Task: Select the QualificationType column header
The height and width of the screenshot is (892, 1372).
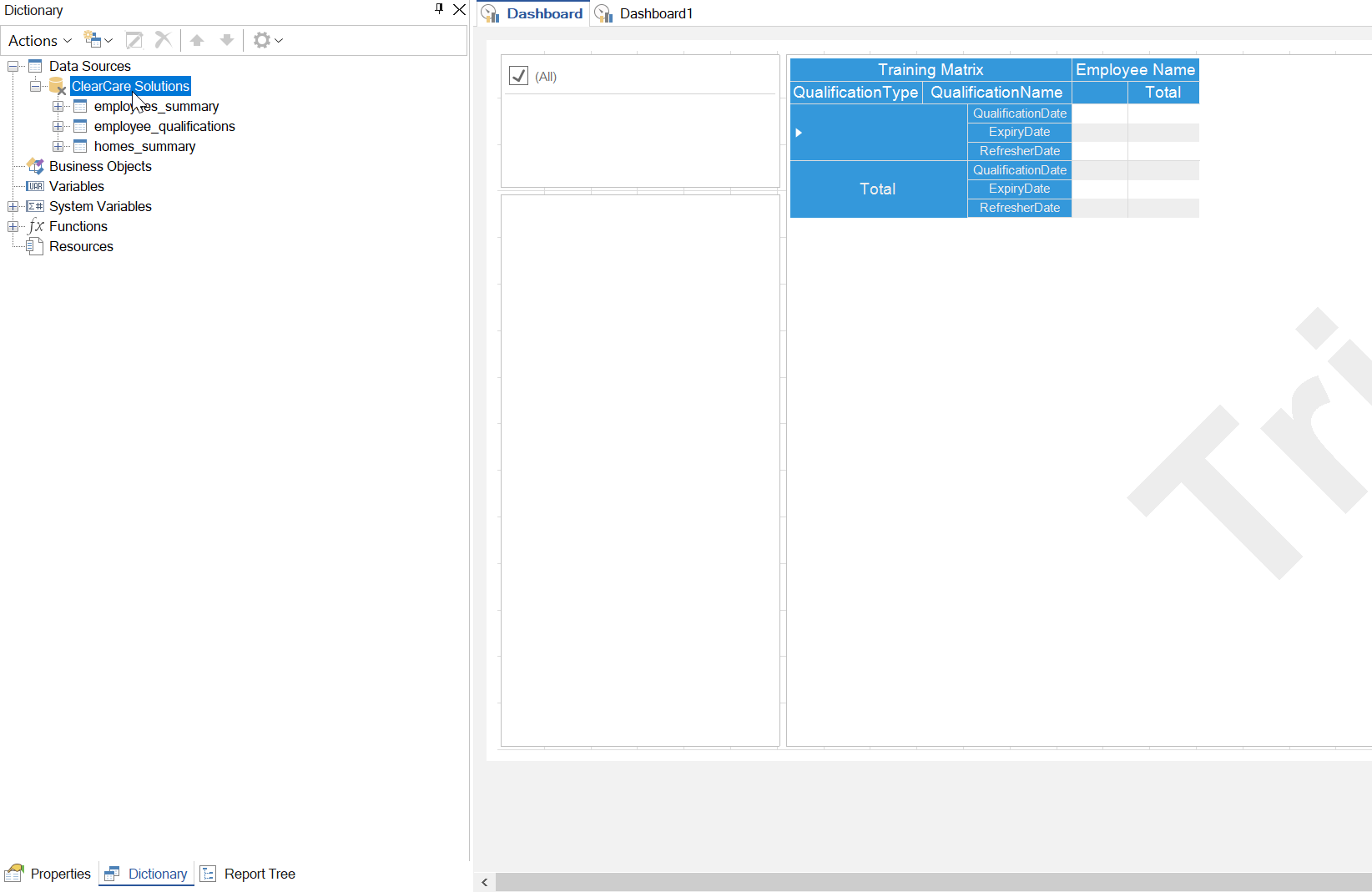Action: click(x=855, y=92)
